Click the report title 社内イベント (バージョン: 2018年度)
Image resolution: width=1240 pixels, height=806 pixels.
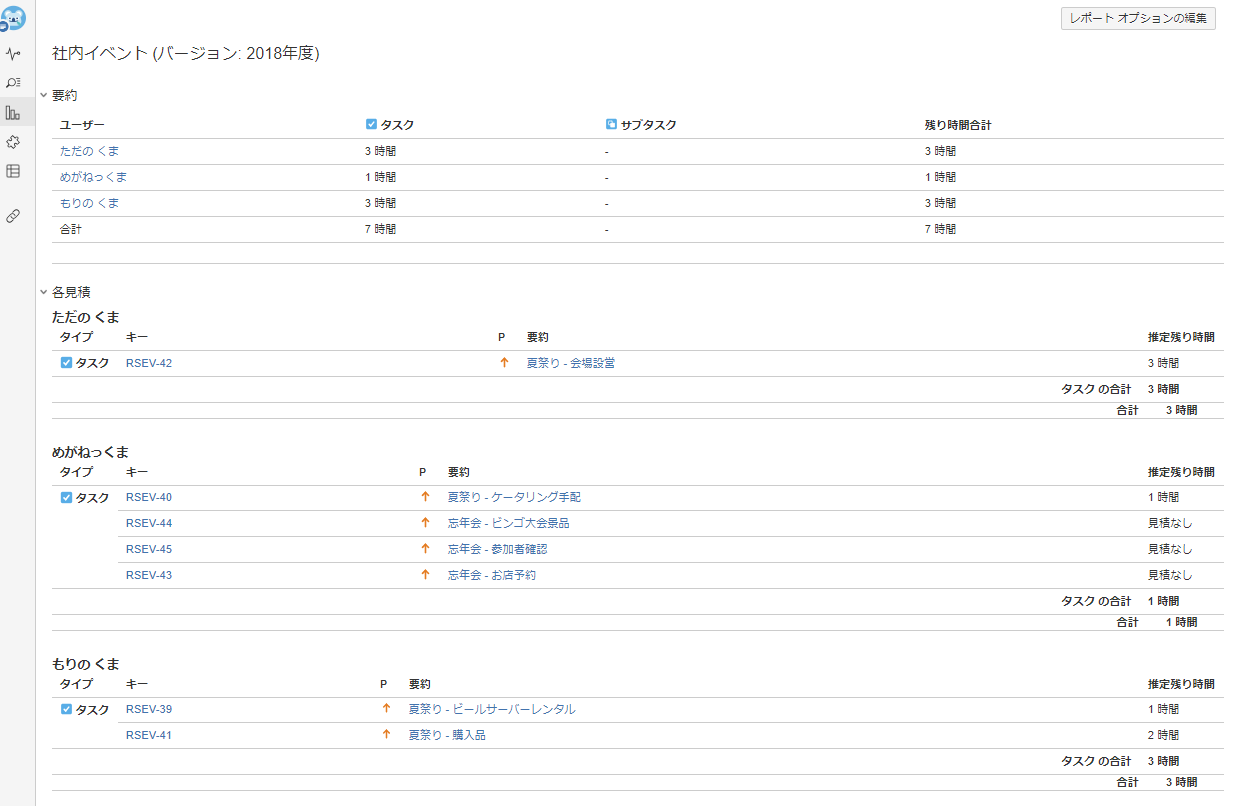186,54
